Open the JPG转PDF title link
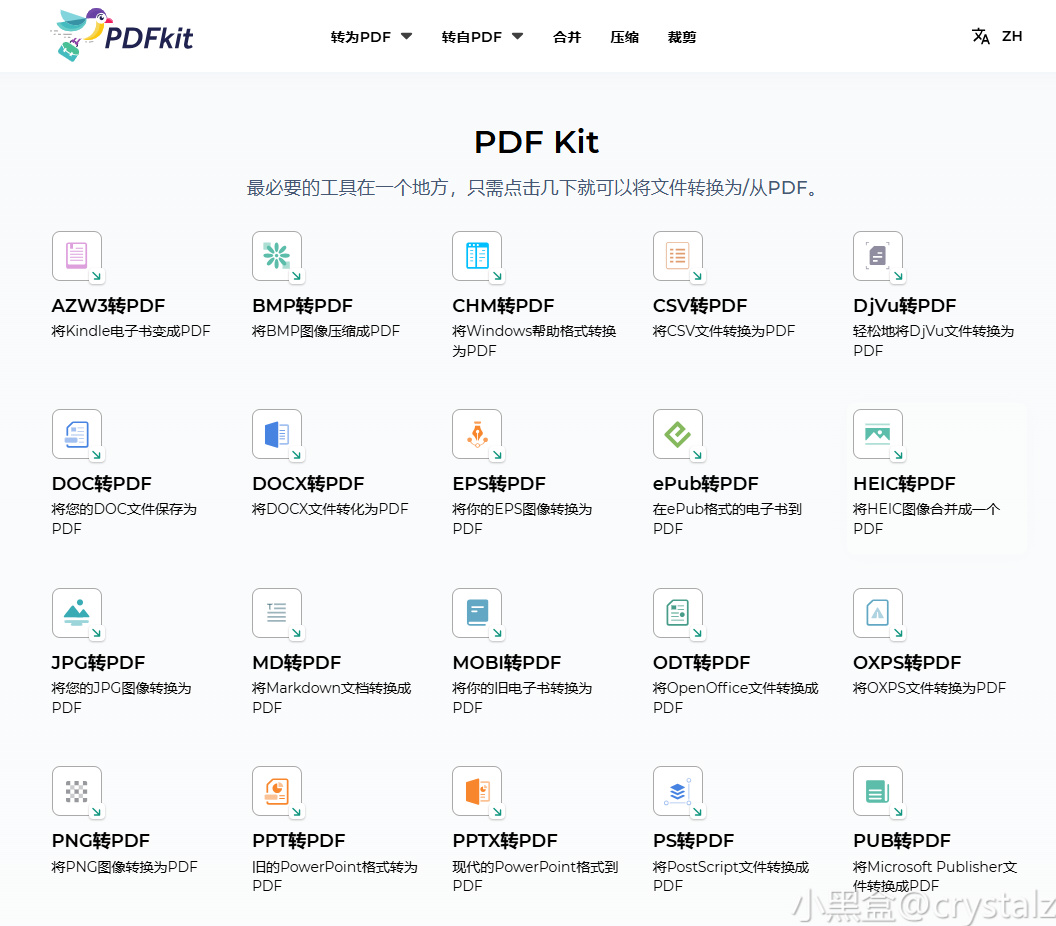The width and height of the screenshot is (1056, 926). pyautogui.click(x=98, y=663)
